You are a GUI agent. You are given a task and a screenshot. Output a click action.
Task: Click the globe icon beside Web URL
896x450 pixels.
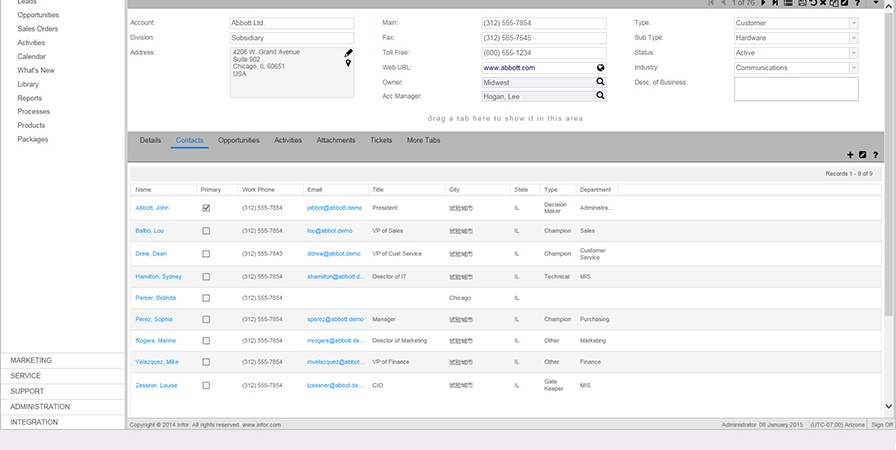click(x=601, y=67)
